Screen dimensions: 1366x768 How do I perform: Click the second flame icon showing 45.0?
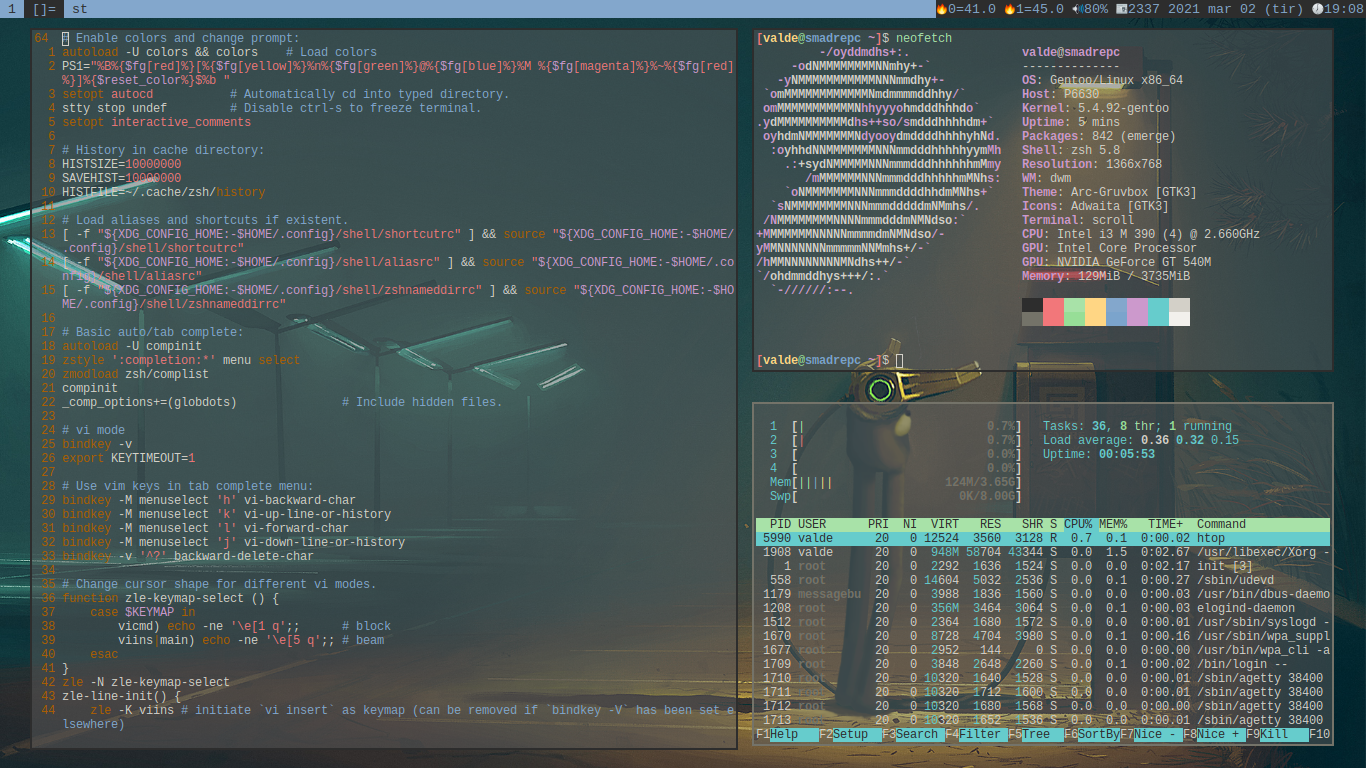pyautogui.click(x=1009, y=9)
